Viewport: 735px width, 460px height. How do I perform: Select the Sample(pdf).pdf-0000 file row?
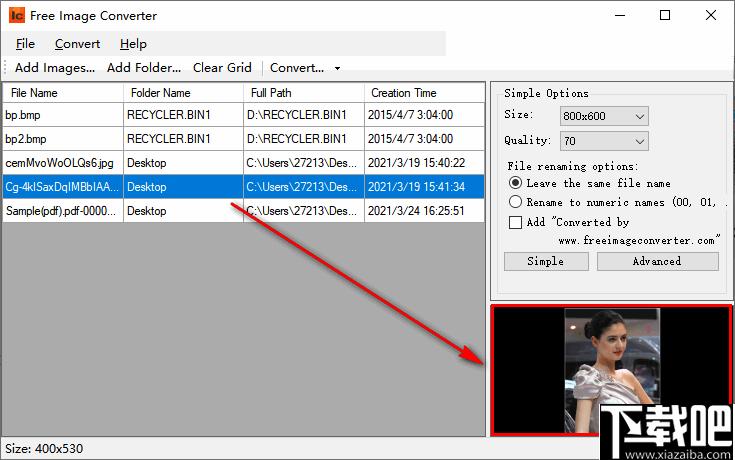243,211
